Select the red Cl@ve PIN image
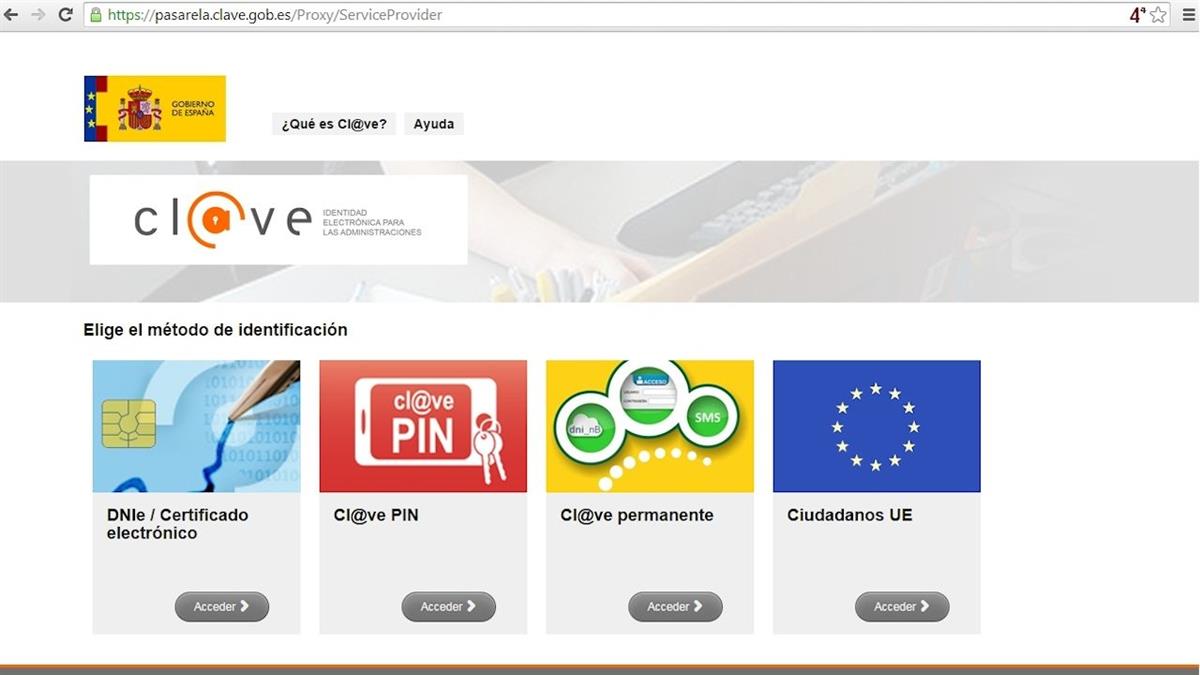 (x=423, y=426)
